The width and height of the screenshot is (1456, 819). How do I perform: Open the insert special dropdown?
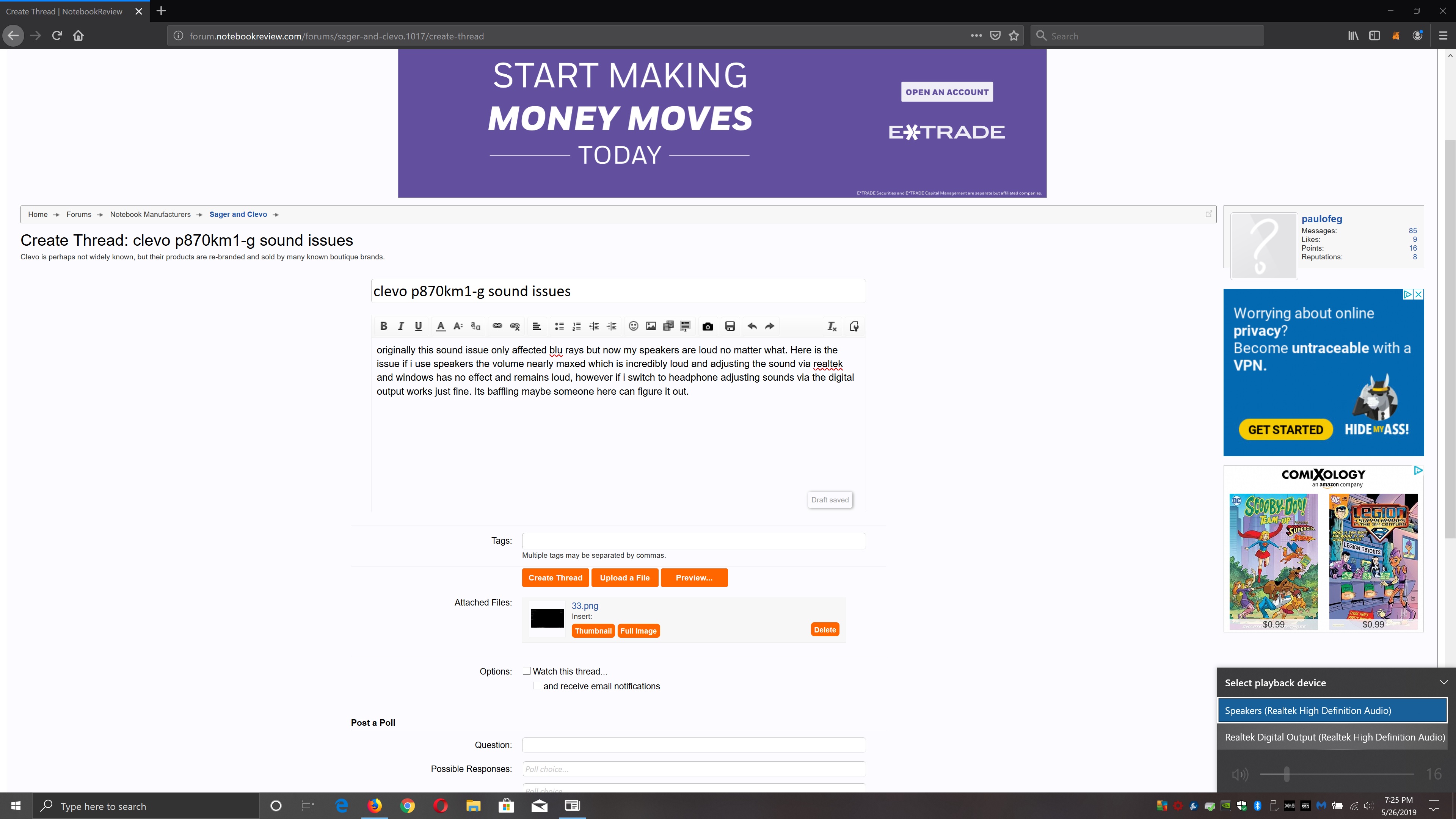686,326
